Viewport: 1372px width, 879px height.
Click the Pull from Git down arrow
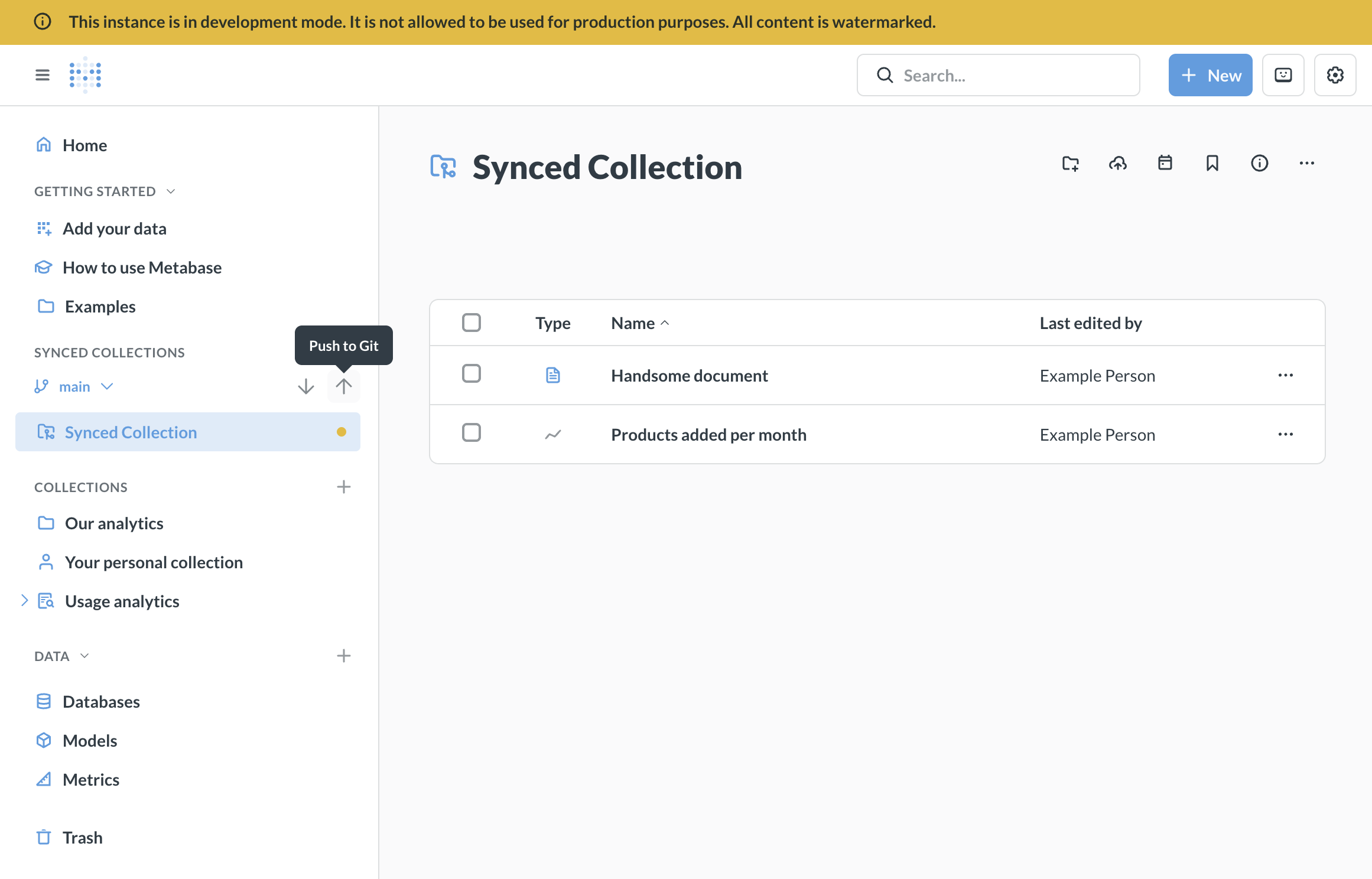coord(305,386)
